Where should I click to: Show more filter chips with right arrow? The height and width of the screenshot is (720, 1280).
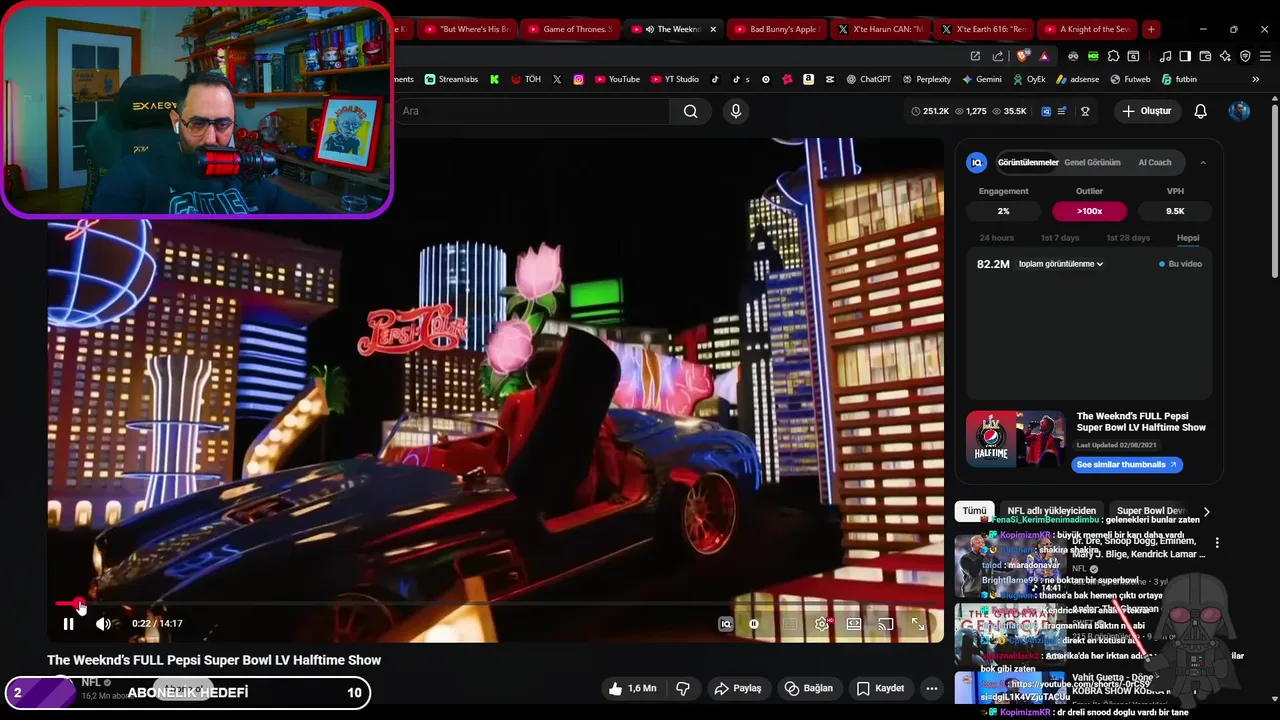click(1206, 511)
